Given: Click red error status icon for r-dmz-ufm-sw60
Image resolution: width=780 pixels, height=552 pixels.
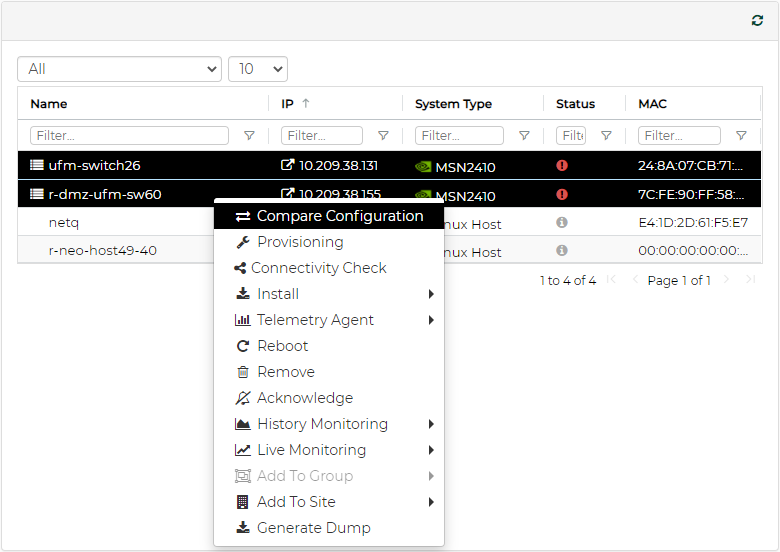Looking at the screenshot, I should [562, 194].
